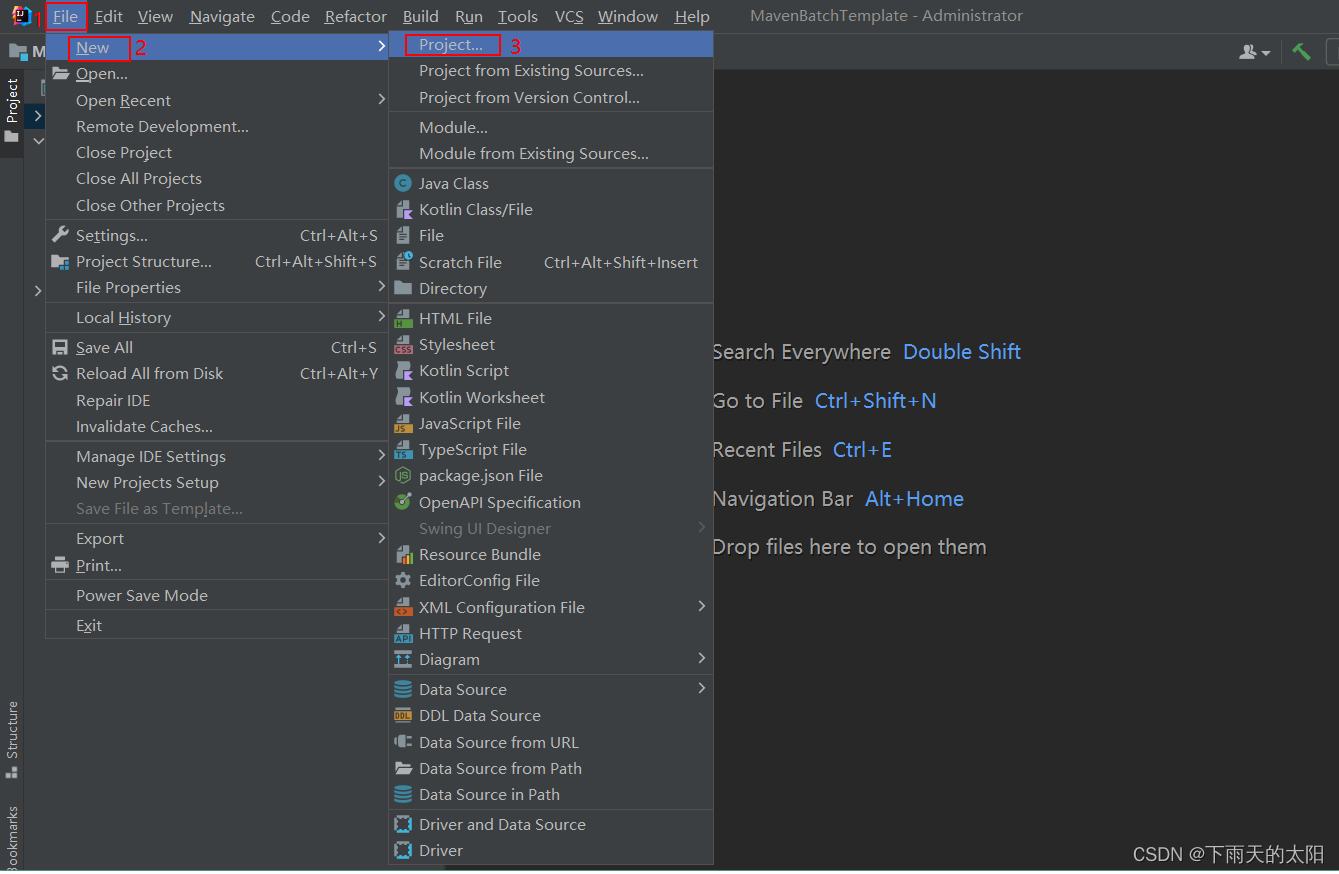Image resolution: width=1339 pixels, height=874 pixels.
Task: Click the EditorConfig File gear icon
Action: (403, 580)
